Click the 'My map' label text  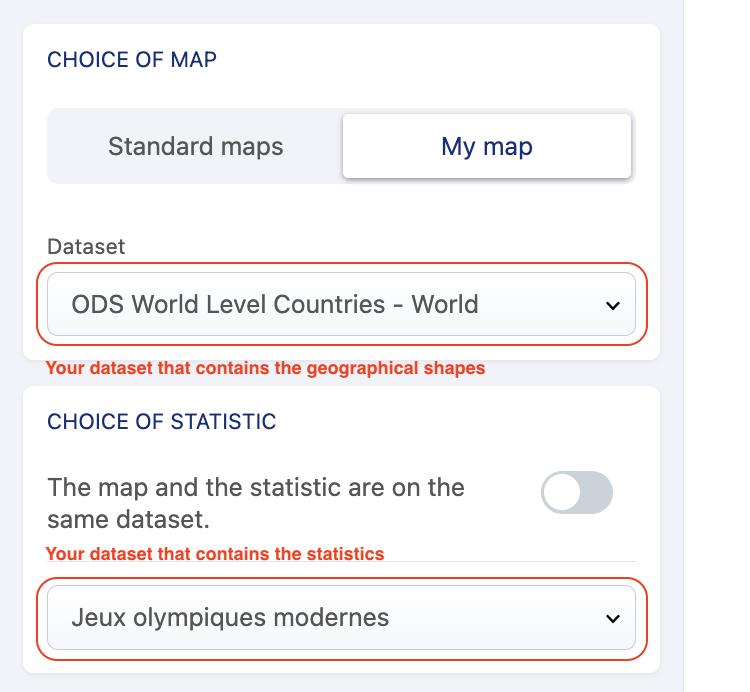point(486,147)
